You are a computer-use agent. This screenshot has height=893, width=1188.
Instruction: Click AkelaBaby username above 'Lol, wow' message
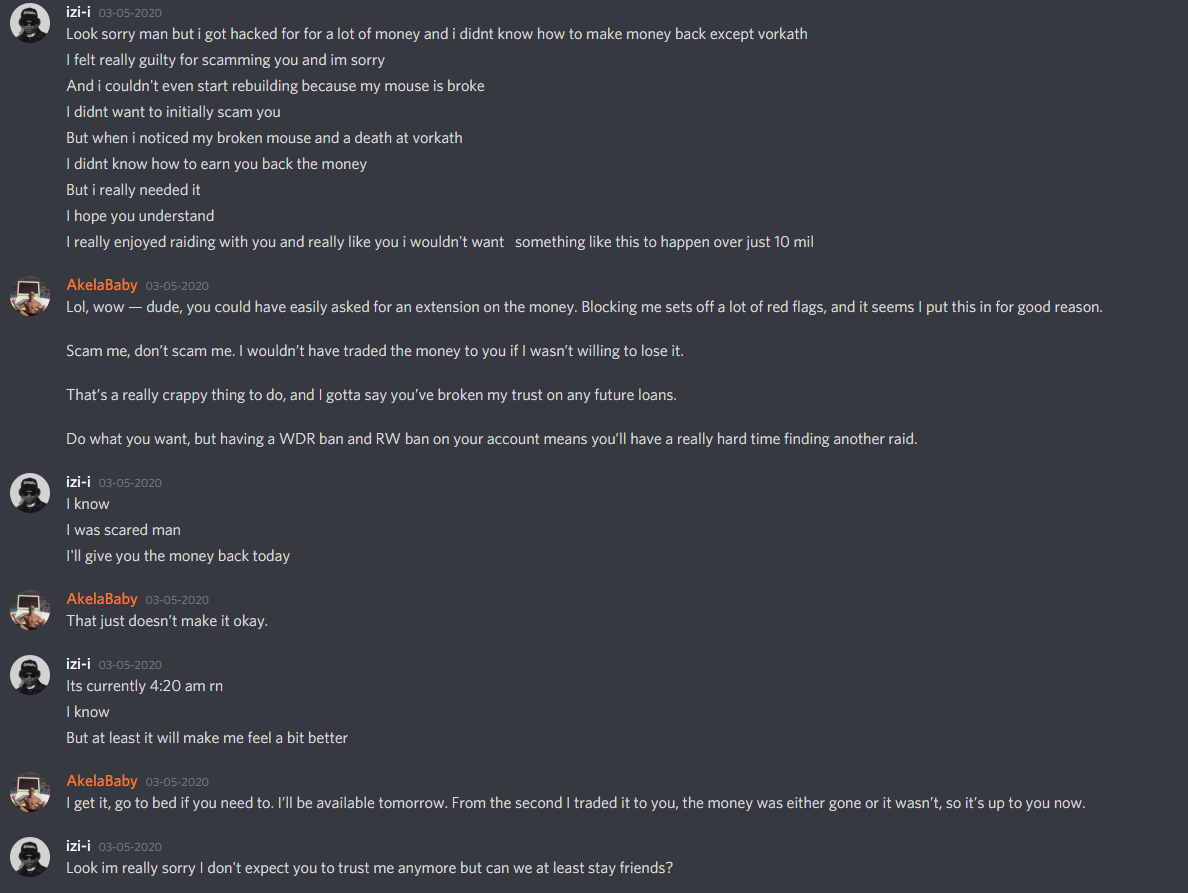pyautogui.click(x=102, y=285)
